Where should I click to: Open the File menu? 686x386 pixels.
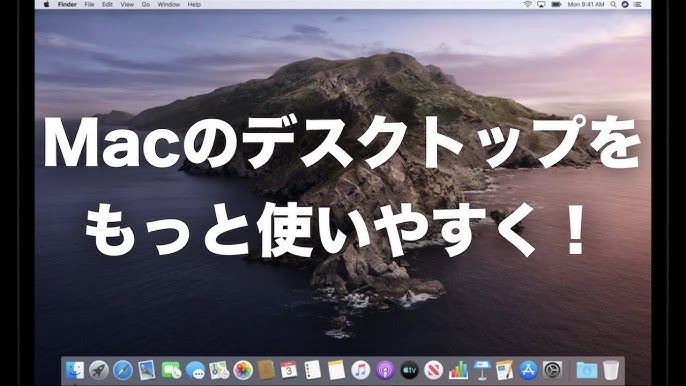click(89, 4)
